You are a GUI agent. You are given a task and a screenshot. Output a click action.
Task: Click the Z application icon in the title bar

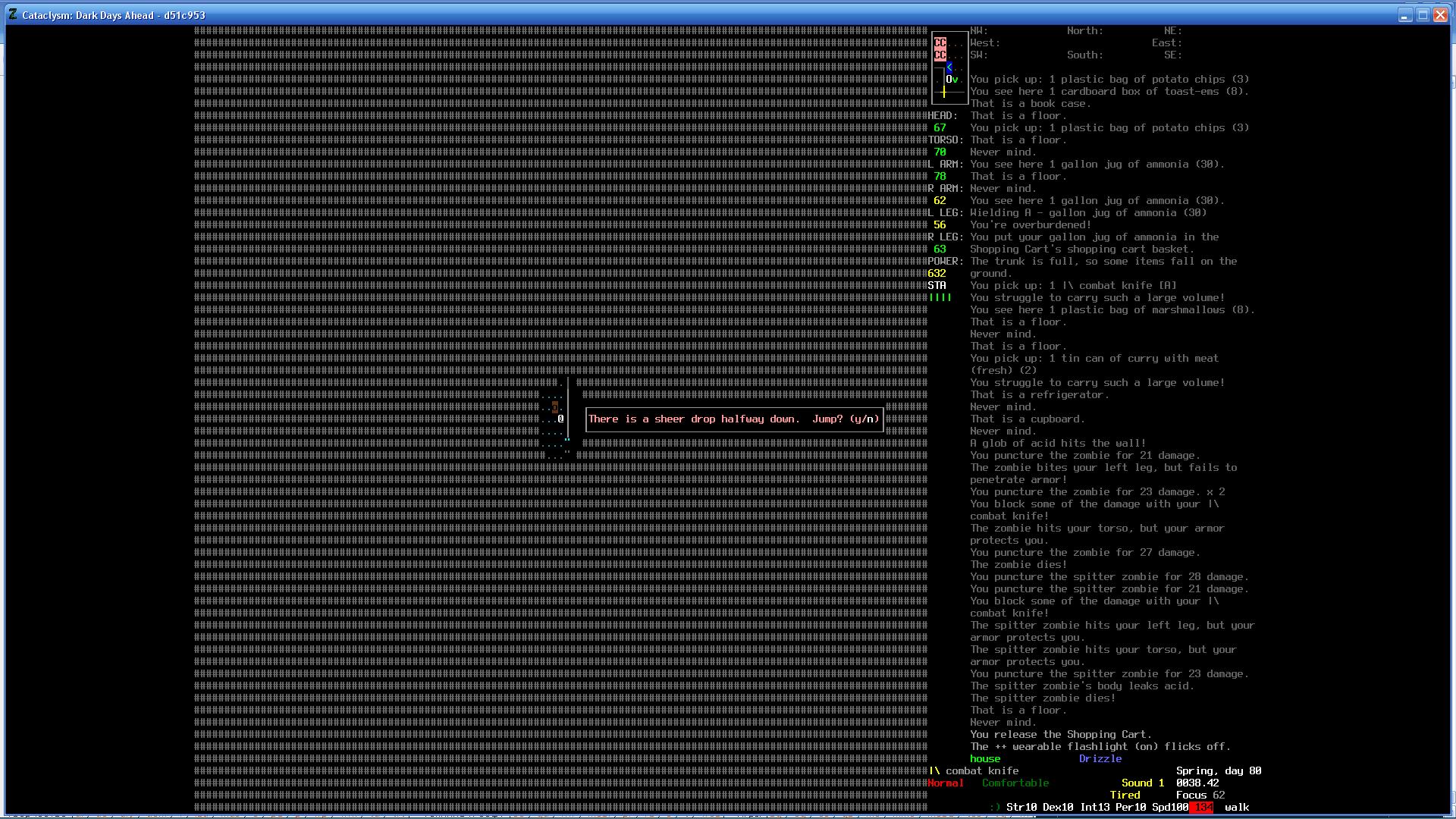[13, 14]
